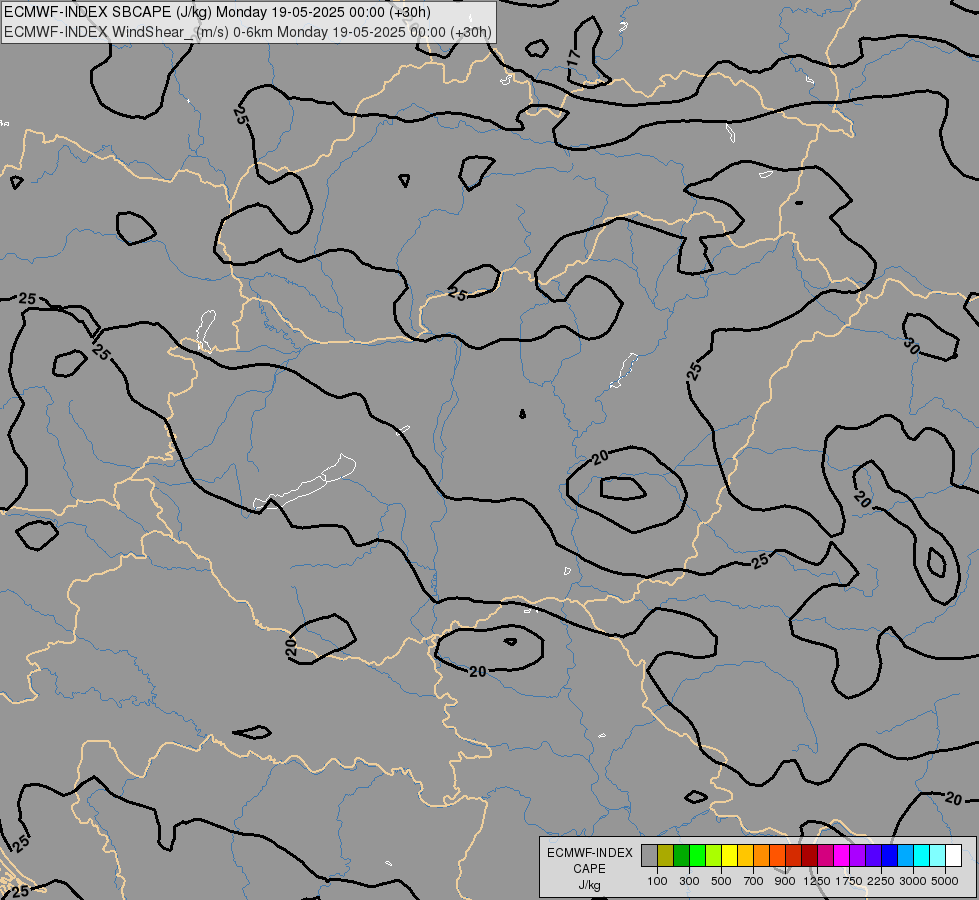Click the 'CAPE' word in the legend
This screenshot has width=979, height=900.
(x=589, y=869)
